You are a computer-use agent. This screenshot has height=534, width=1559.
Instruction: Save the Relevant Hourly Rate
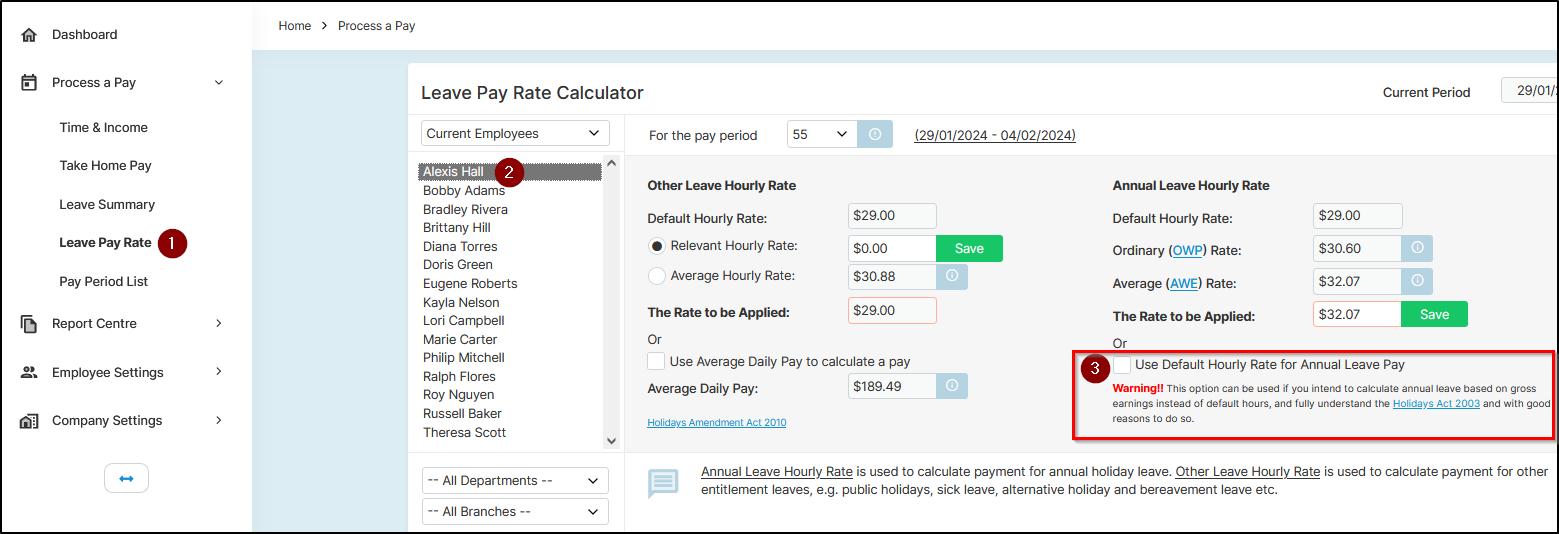[969, 248]
